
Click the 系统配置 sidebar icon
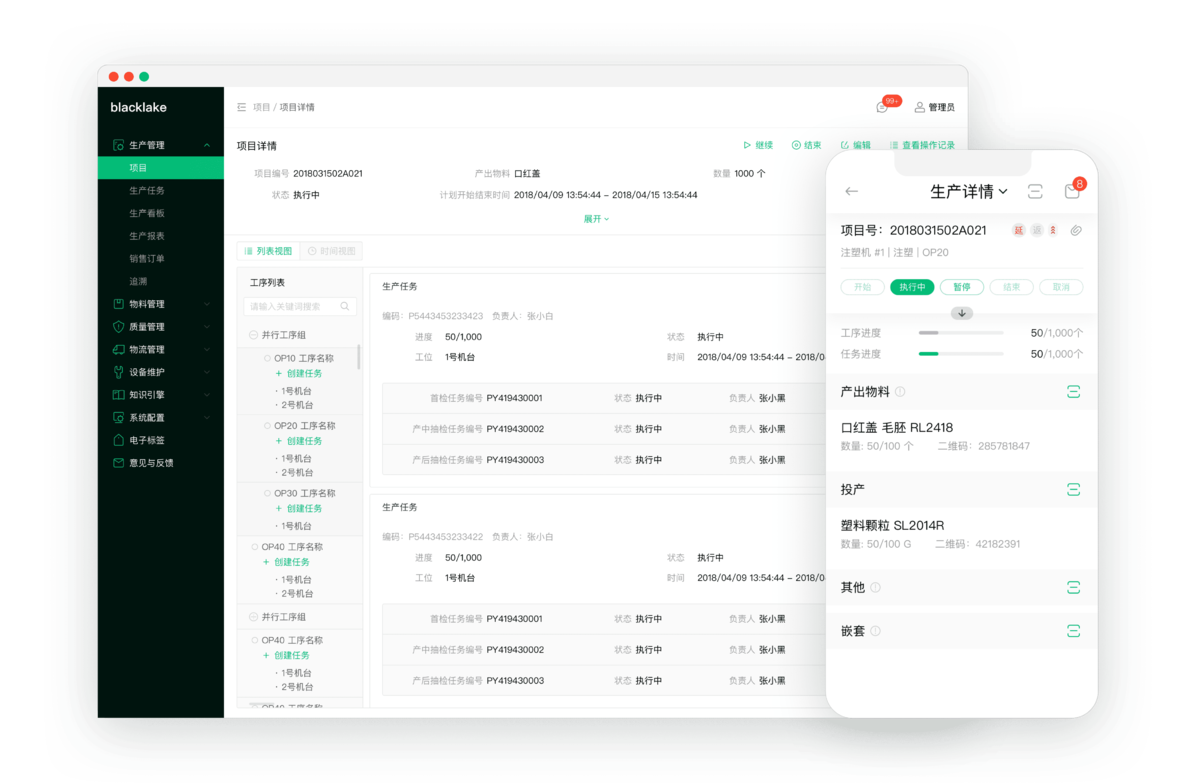119,417
